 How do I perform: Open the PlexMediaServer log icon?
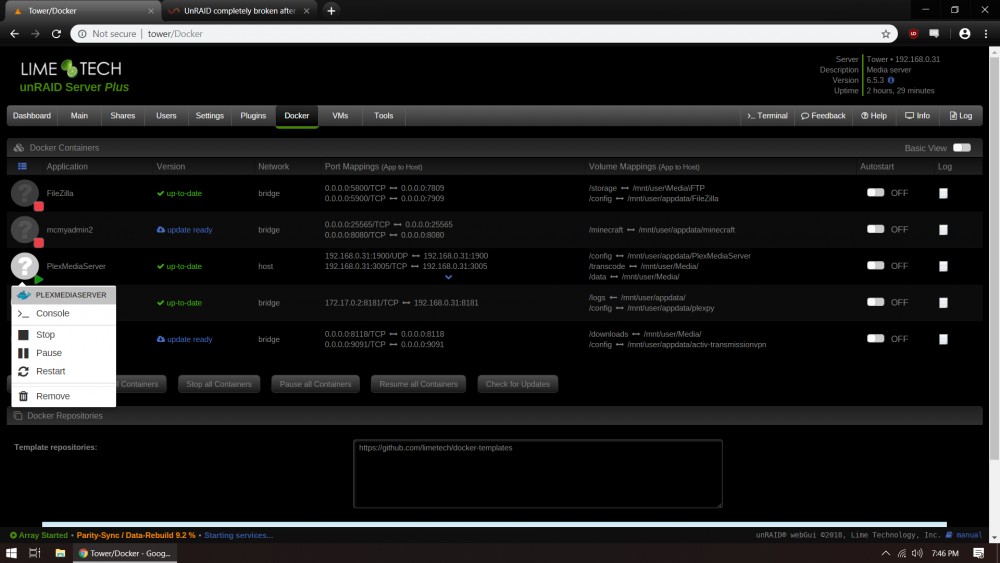click(943, 266)
